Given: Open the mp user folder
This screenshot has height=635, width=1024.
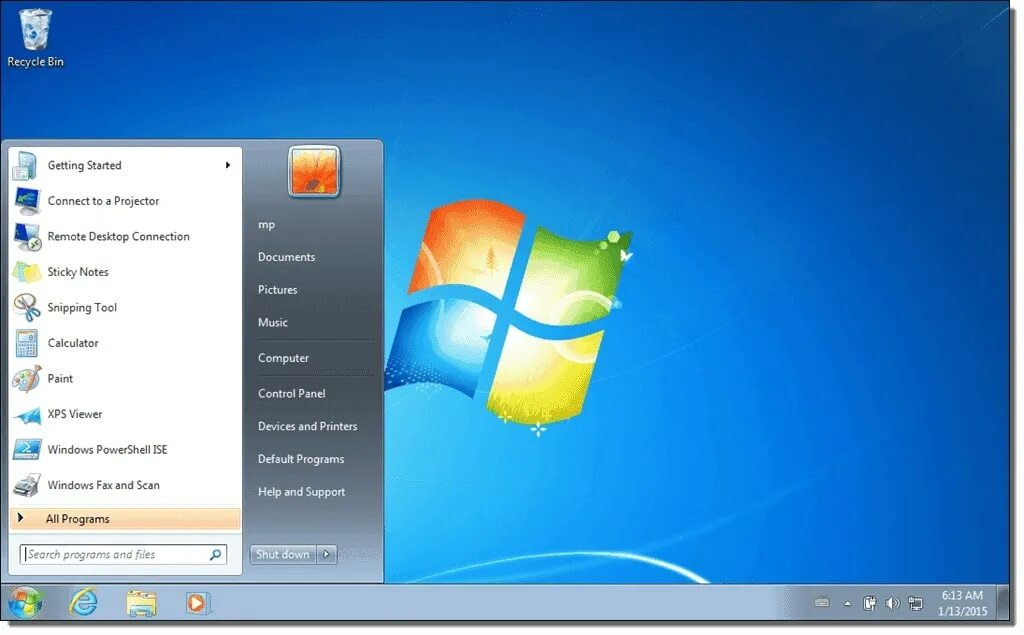Looking at the screenshot, I should click(266, 225).
